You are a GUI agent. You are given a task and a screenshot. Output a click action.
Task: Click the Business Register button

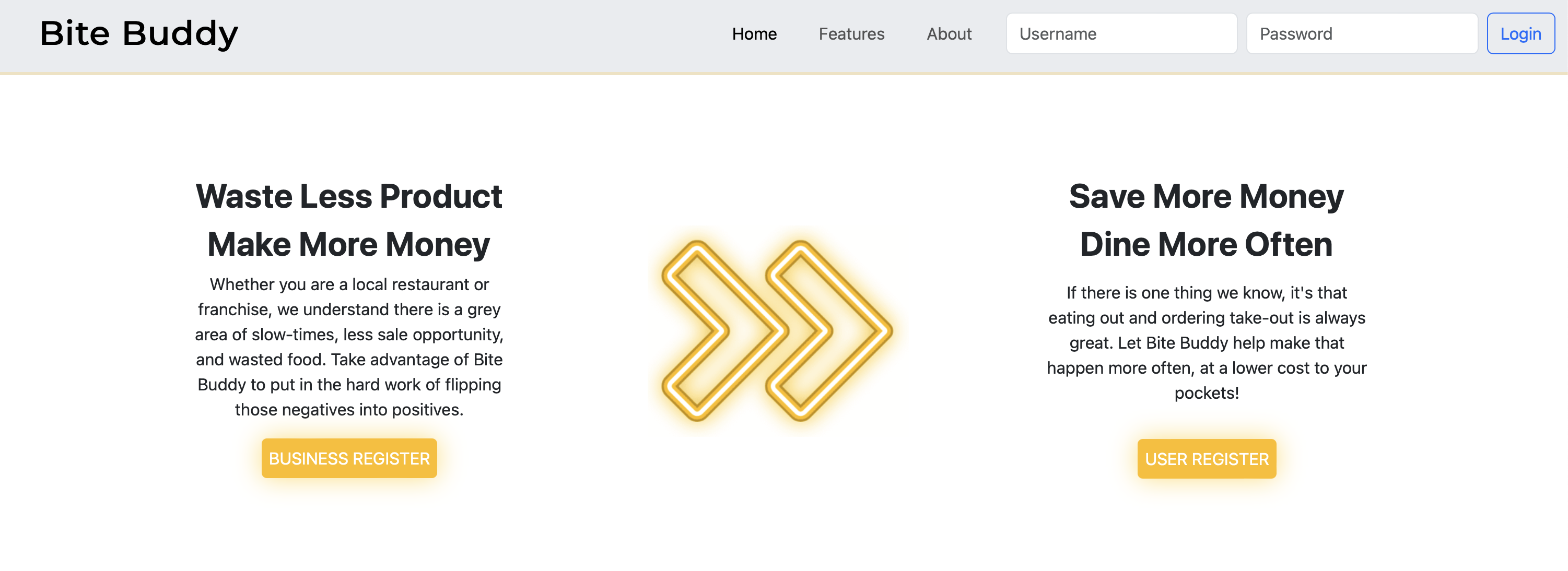(x=349, y=458)
